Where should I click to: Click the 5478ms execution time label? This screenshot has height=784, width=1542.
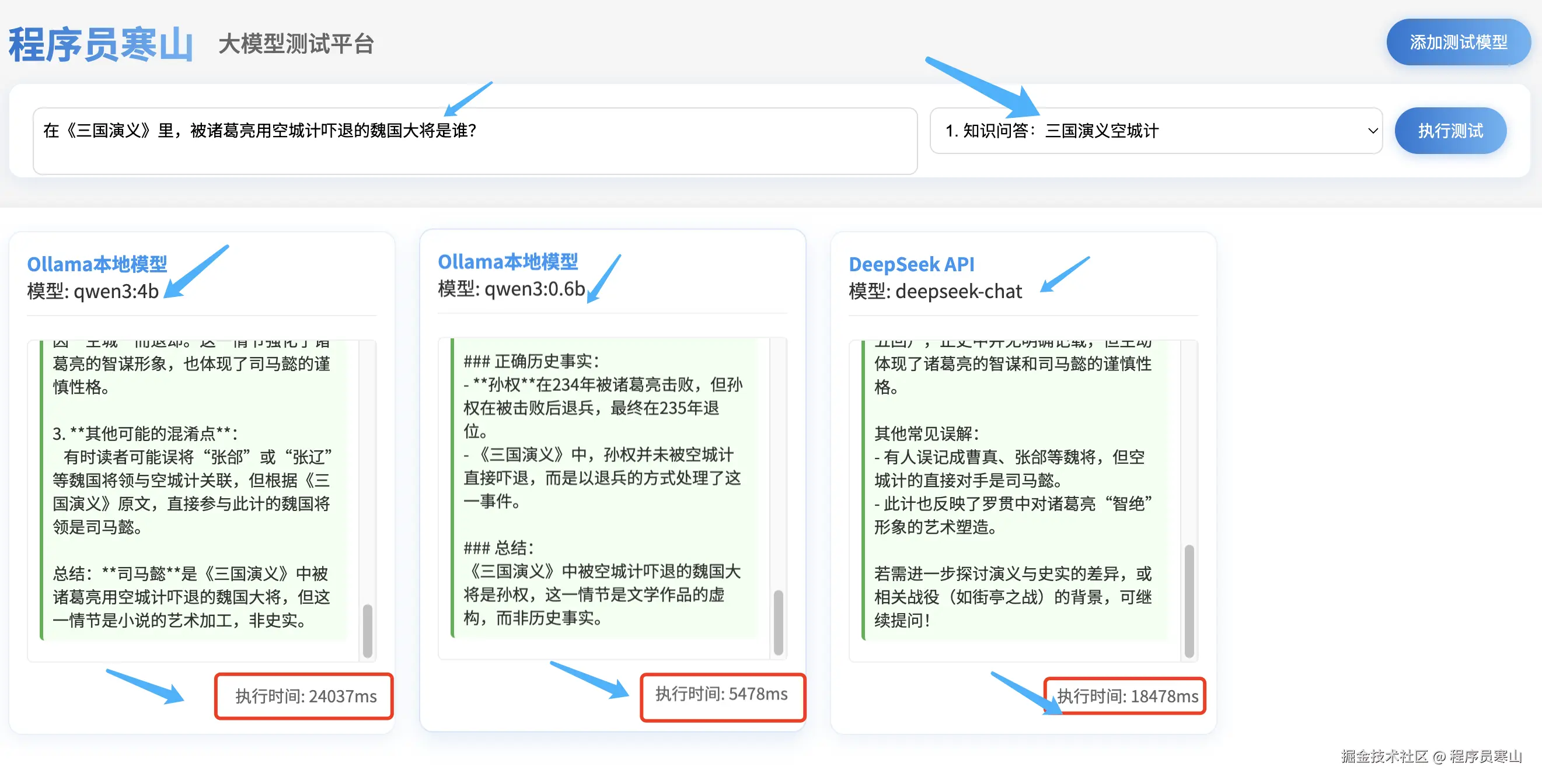coord(721,694)
